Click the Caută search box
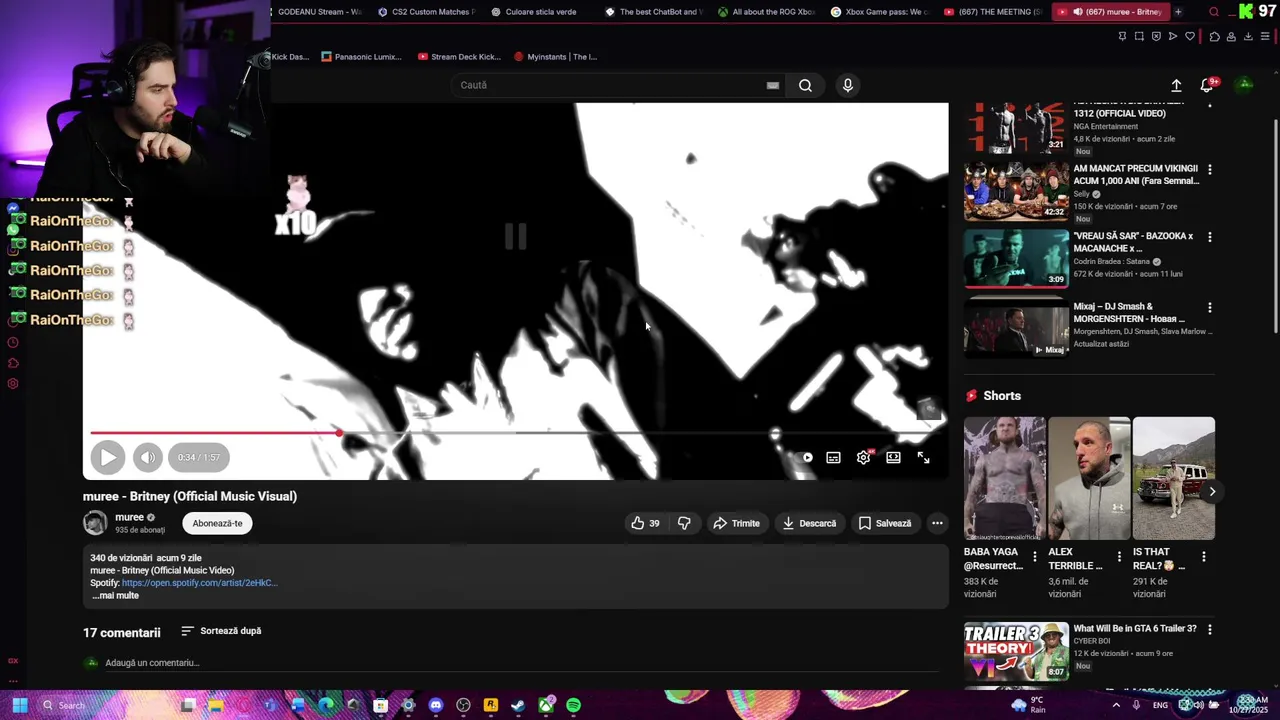This screenshot has width=1280, height=720. tap(610, 85)
